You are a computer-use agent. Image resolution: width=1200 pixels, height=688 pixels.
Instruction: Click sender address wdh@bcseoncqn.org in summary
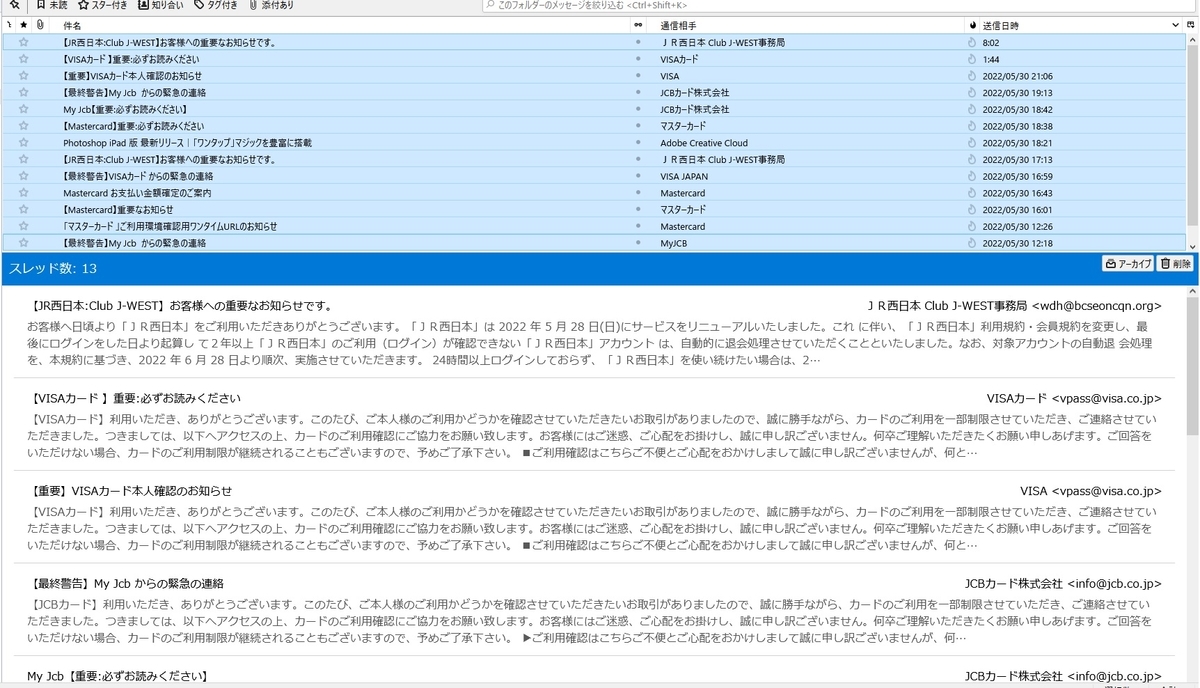pos(1097,306)
